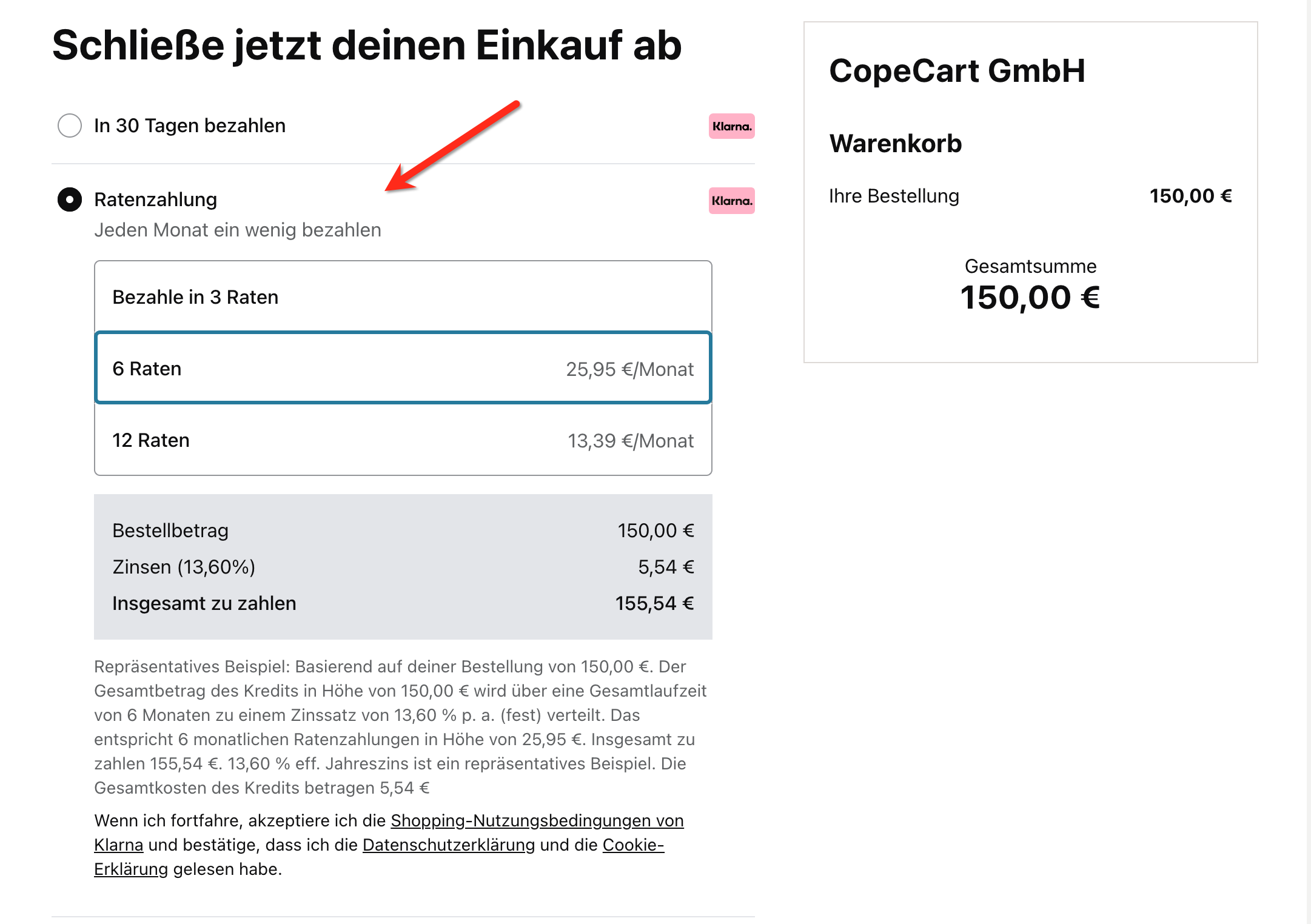This screenshot has width=1311, height=924.
Task: Click the "Zinsen (13,60%)" summary row label
Action: [184, 567]
